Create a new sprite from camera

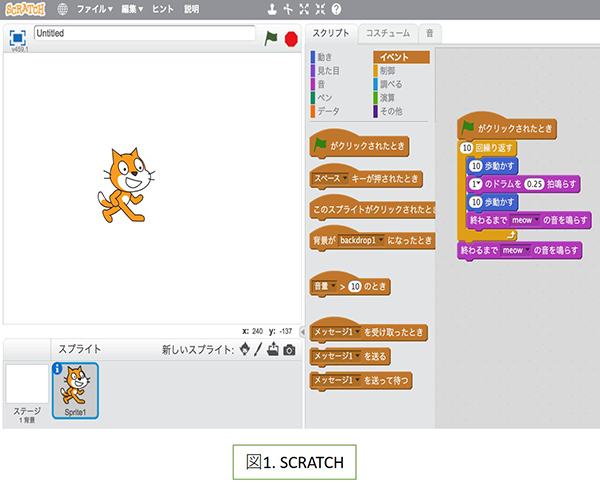pos(289,350)
